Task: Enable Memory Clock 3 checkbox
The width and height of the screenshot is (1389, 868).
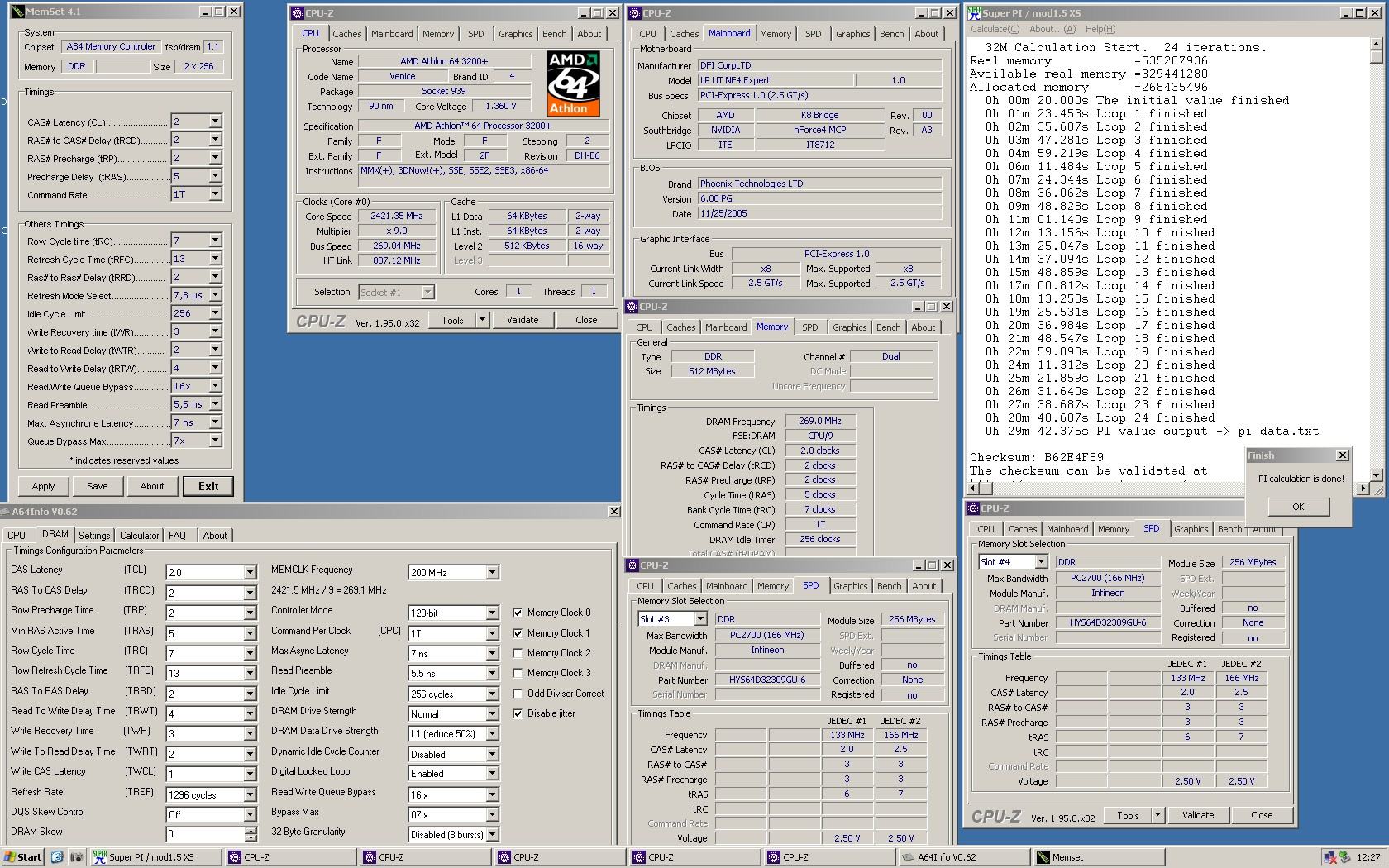Action: click(518, 673)
